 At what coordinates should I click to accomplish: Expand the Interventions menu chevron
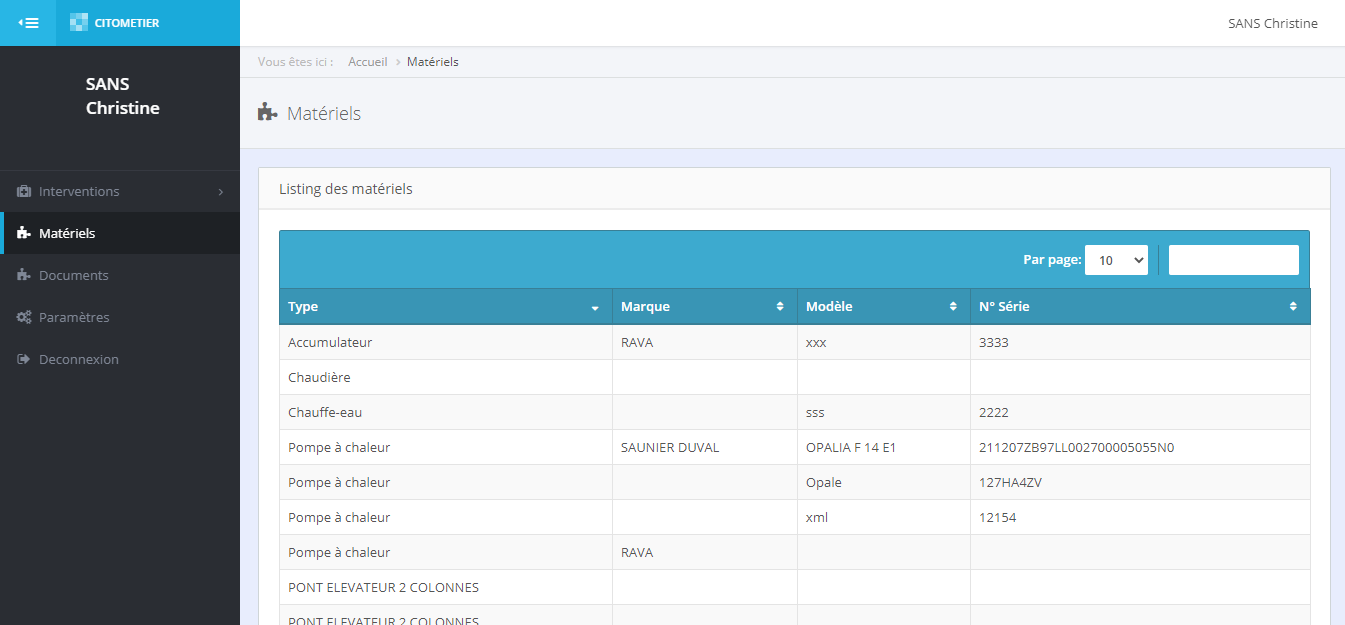click(221, 192)
